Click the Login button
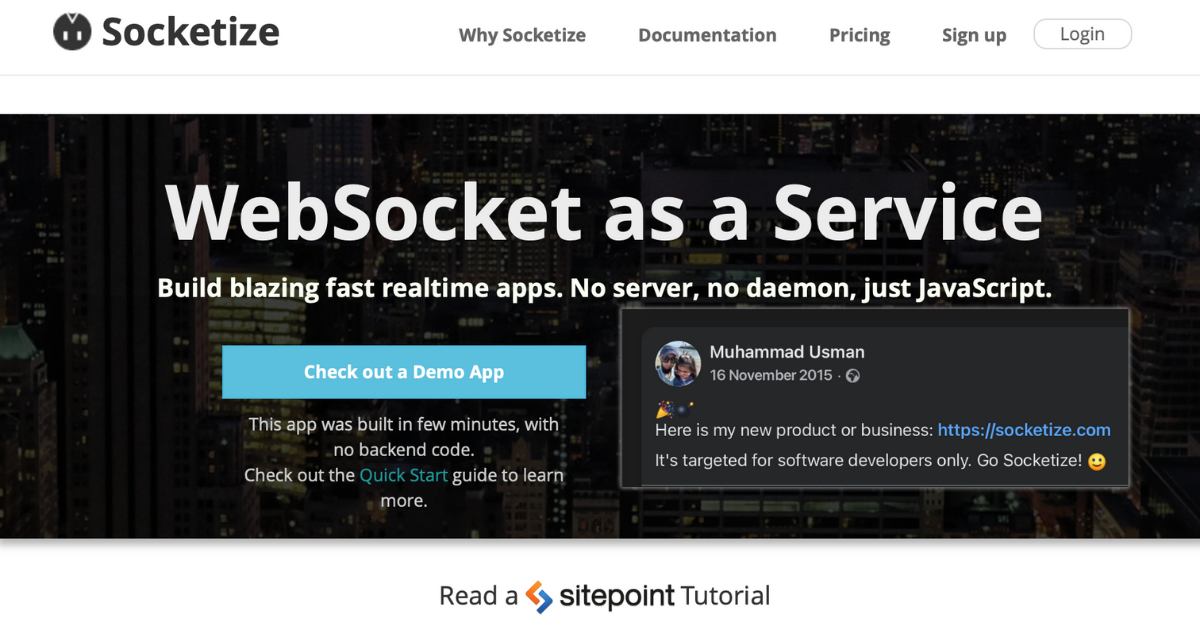The width and height of the screenshot is (1200, 630). coord(1082,33)
